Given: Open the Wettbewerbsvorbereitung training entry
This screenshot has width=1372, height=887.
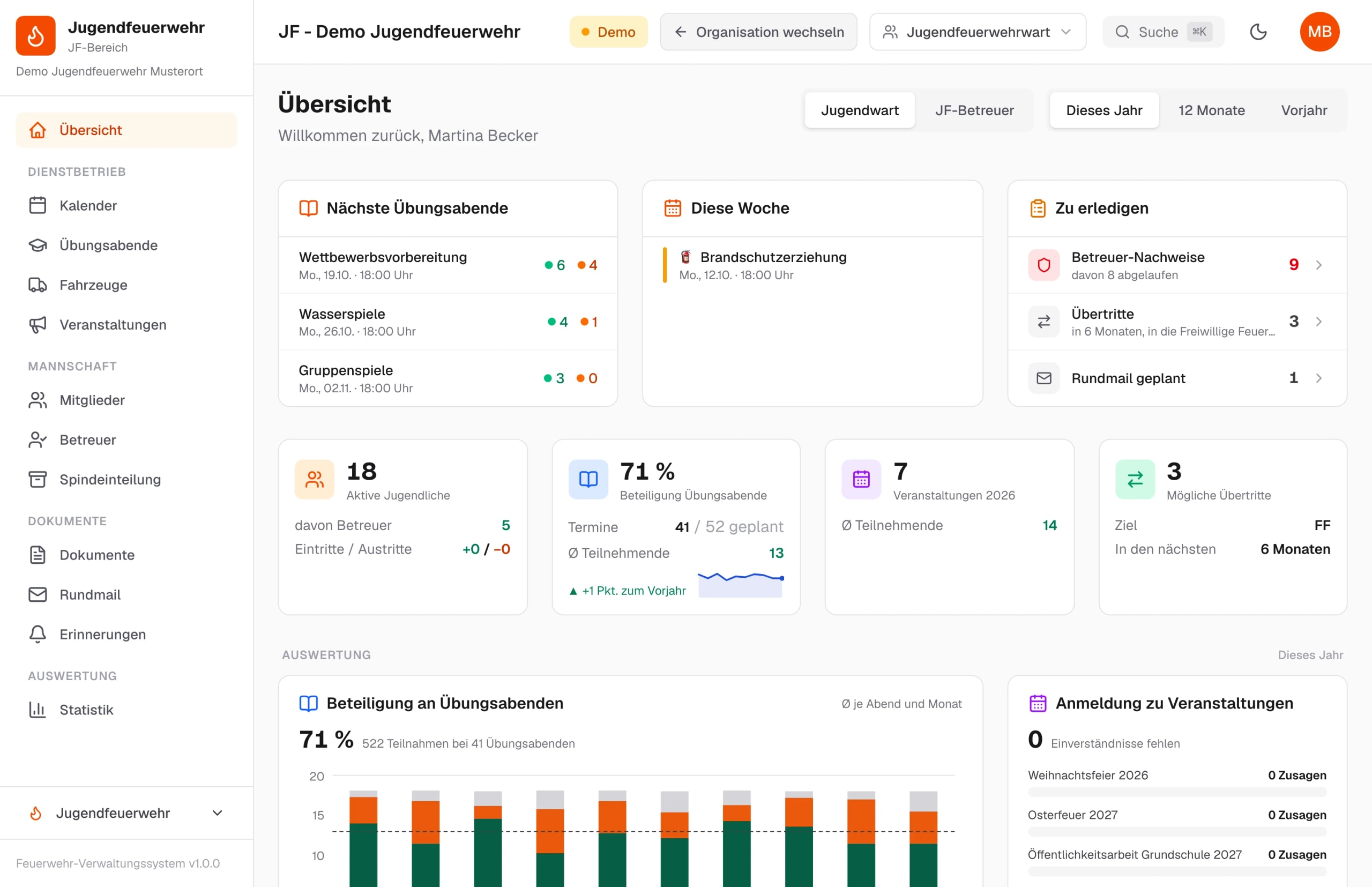Looking at the screenshot, I should point(448,265).
